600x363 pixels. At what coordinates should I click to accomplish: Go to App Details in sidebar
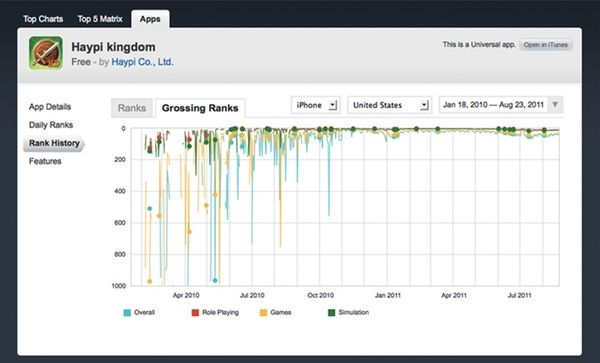point(50,107)
